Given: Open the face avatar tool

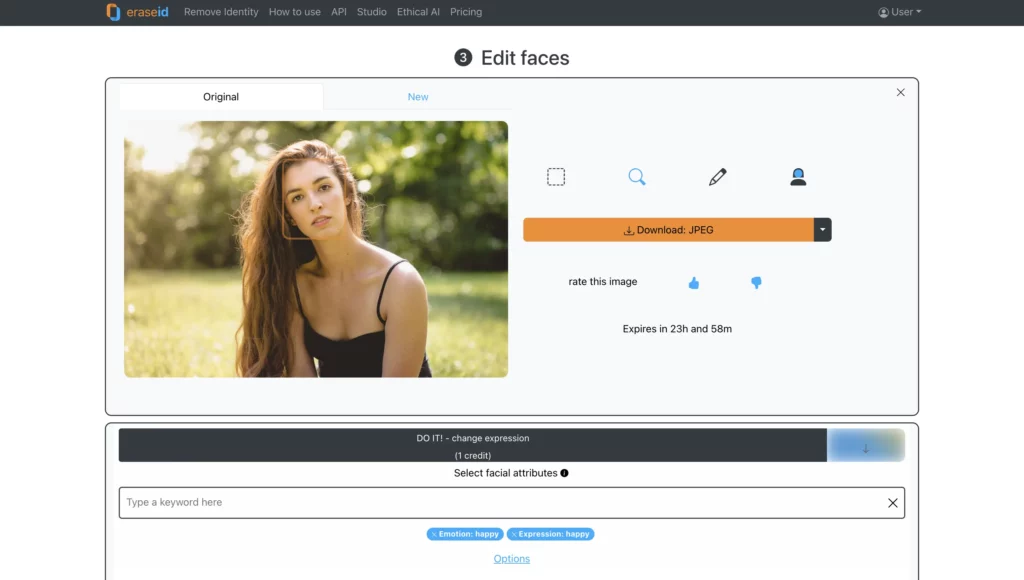Looking at the screenshot, I should tap(798, 176).
